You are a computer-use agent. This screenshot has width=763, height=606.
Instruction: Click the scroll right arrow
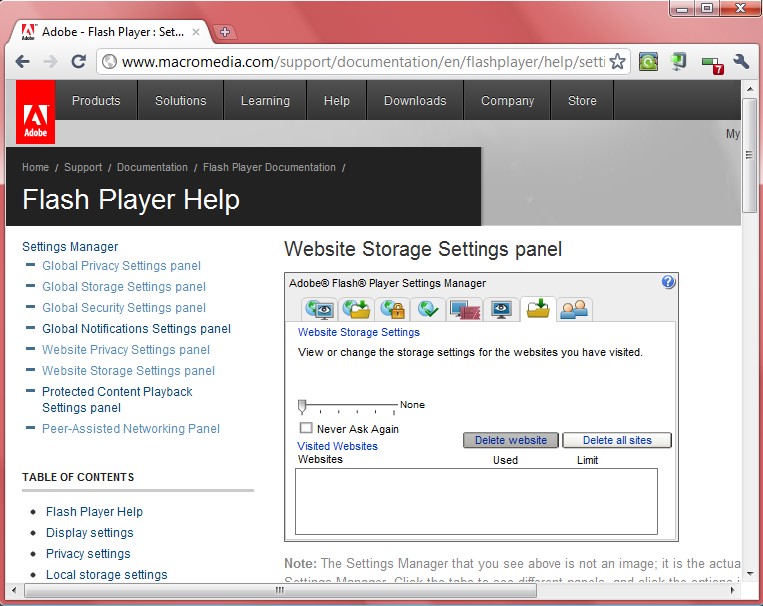coord(733,590)
